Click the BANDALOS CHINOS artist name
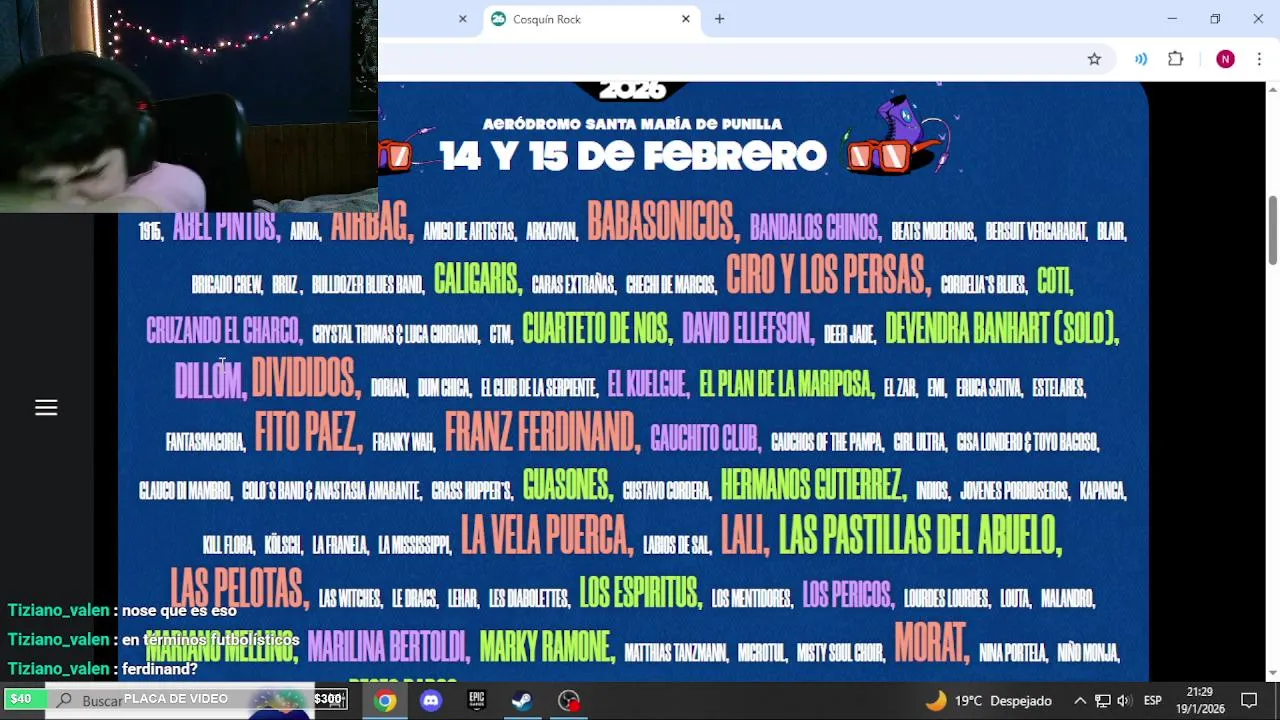 point(815,228)
